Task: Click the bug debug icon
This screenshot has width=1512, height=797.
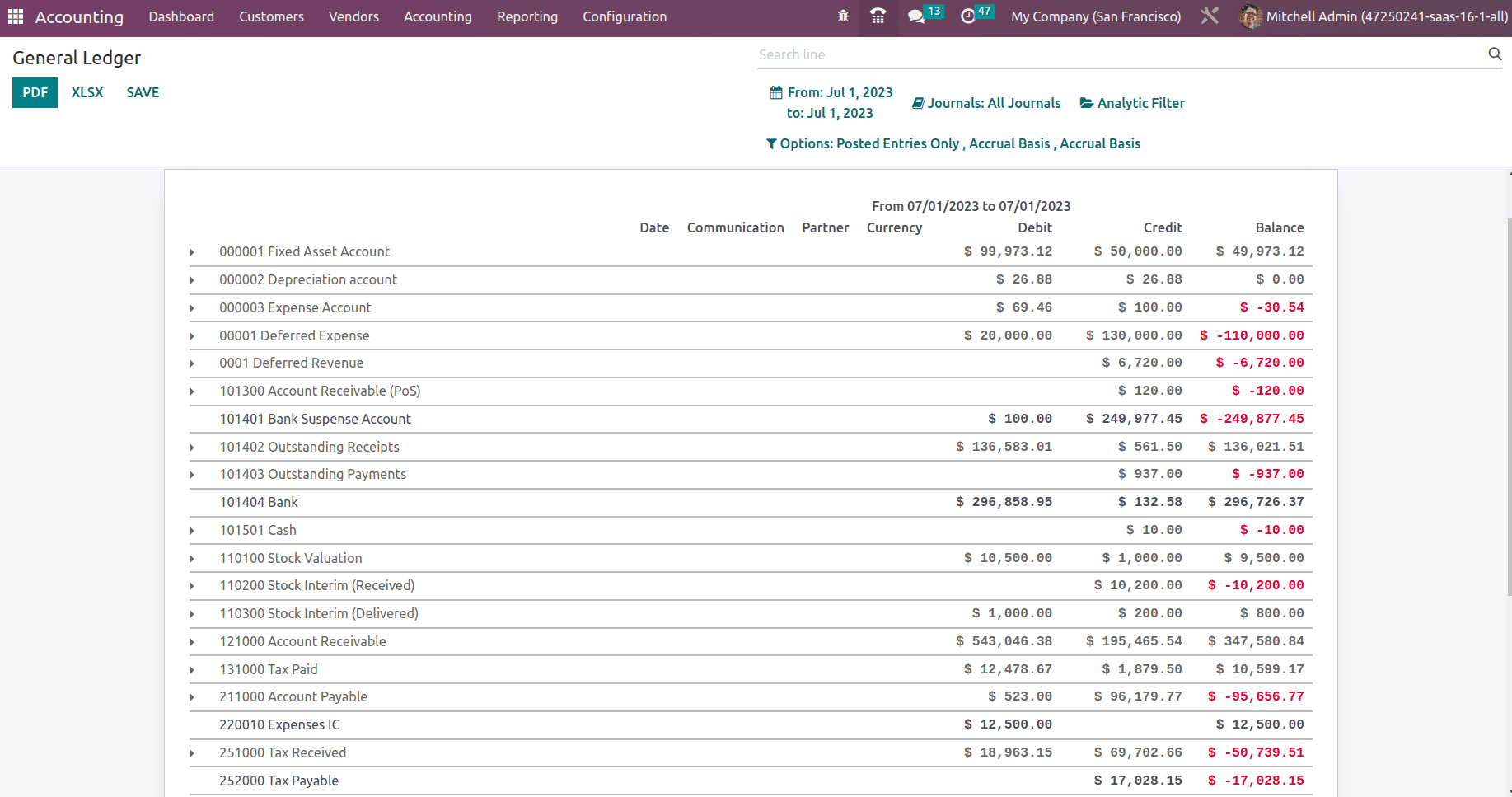Action: (843, 16)
